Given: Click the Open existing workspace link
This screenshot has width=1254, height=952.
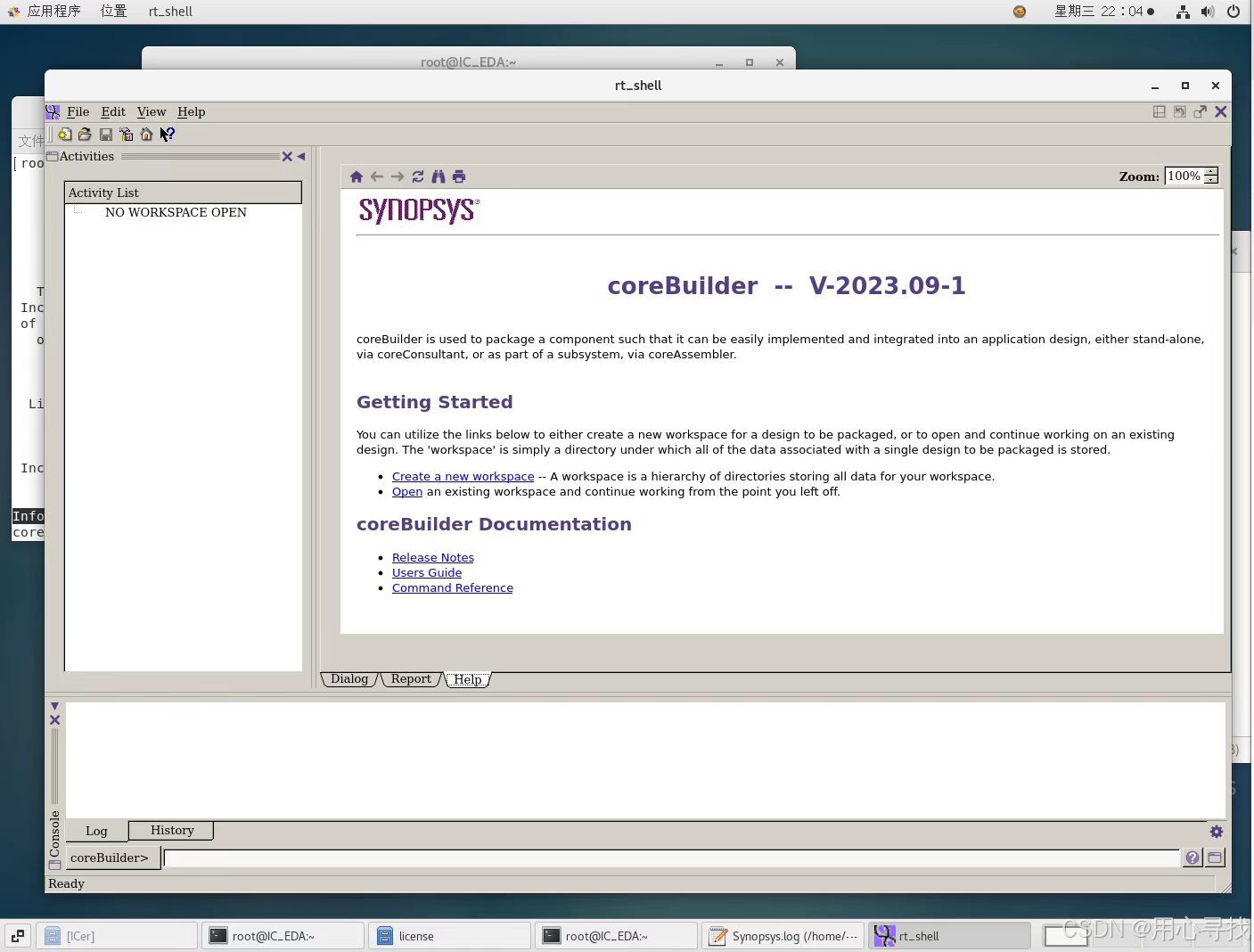Looking at the screenshot, I should 407,492.
